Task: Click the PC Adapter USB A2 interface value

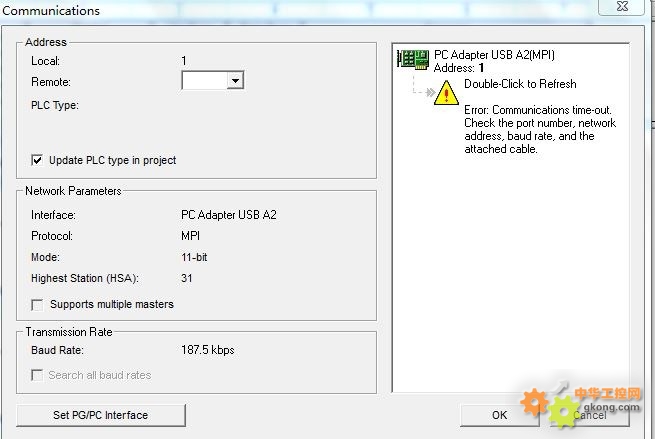Action: (228, 215)
